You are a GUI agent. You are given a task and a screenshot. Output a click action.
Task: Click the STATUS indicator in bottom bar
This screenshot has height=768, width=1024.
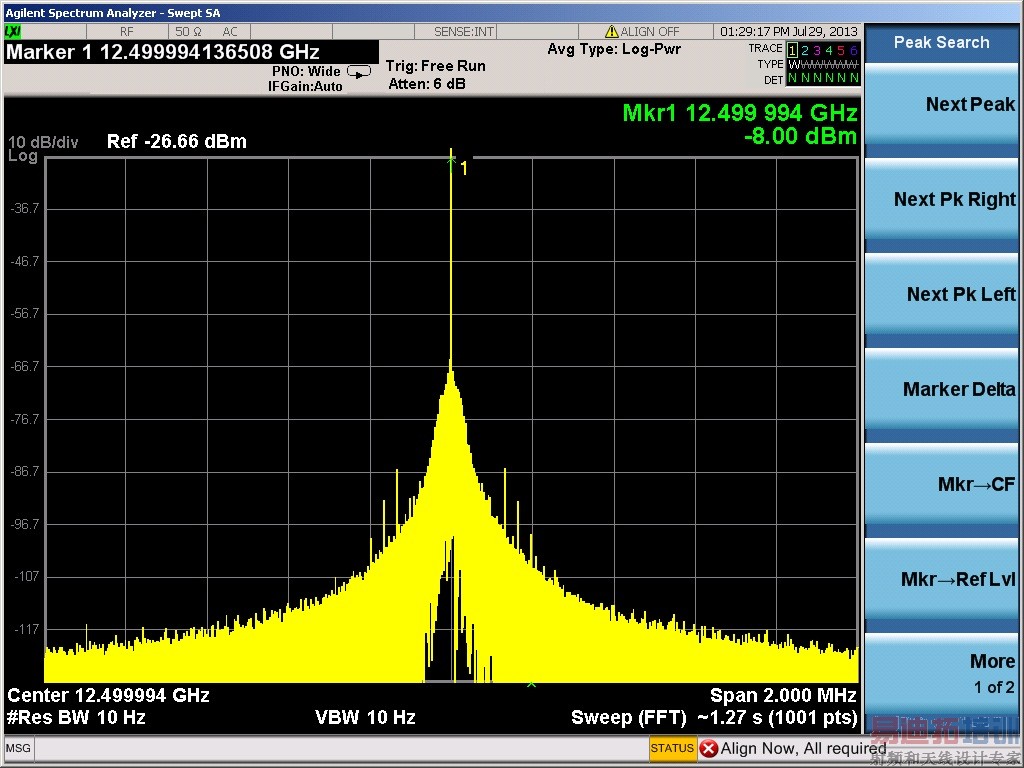click(672, 748)
